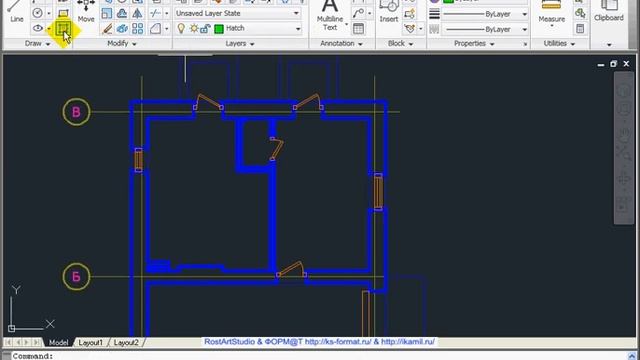The width and height of the screenshot is (640, 360).
Task: Select the Array tool with four squares
Action: (x=138, y=29)
